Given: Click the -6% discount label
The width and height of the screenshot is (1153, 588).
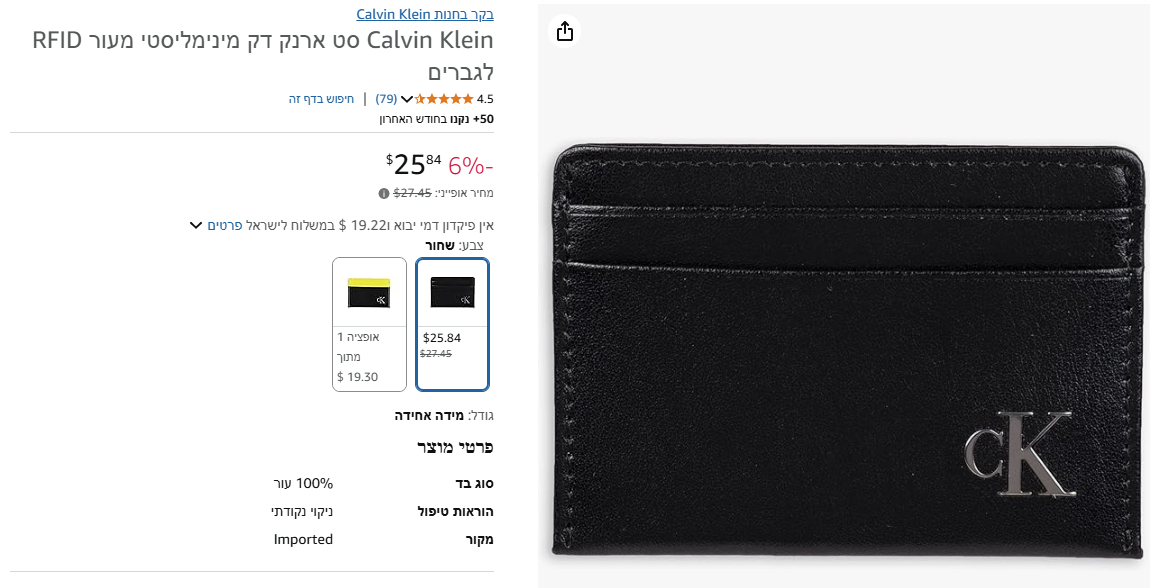Looking at the screenshot, I should click(x=471, y=166).
